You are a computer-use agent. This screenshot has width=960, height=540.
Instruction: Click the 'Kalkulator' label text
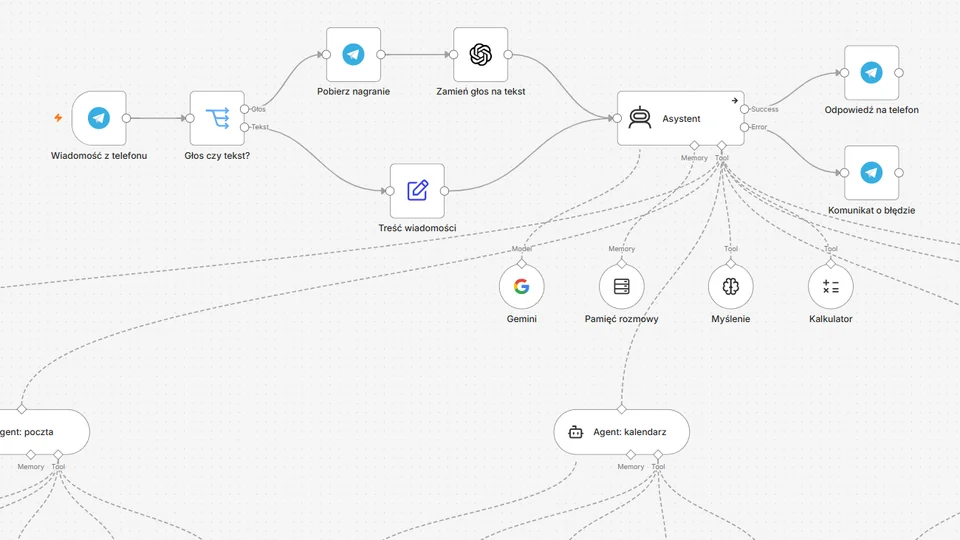click(830, 319)
